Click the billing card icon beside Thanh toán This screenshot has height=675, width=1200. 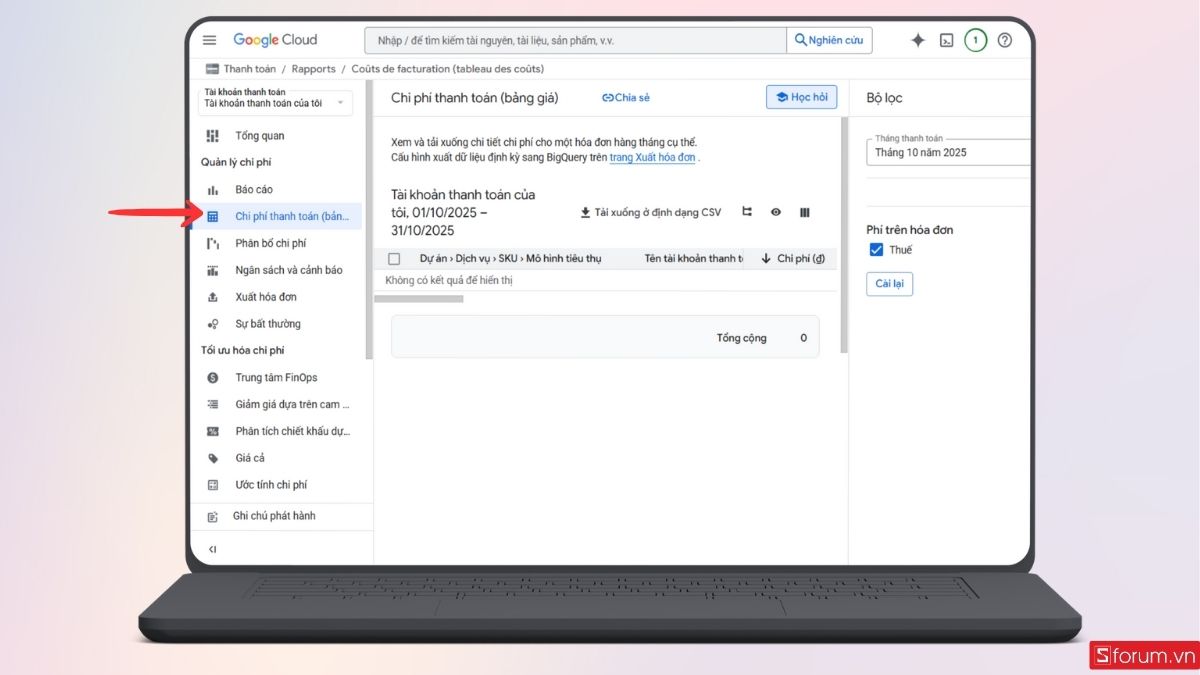(212, 69)
